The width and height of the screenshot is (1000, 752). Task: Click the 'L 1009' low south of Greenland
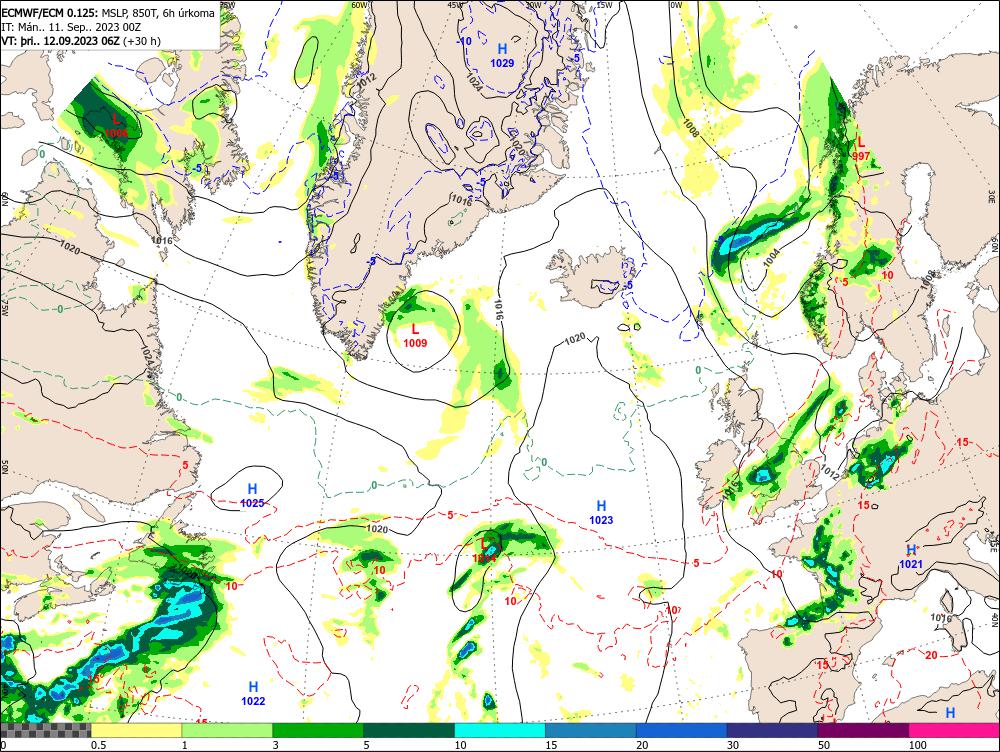[415, 335]
